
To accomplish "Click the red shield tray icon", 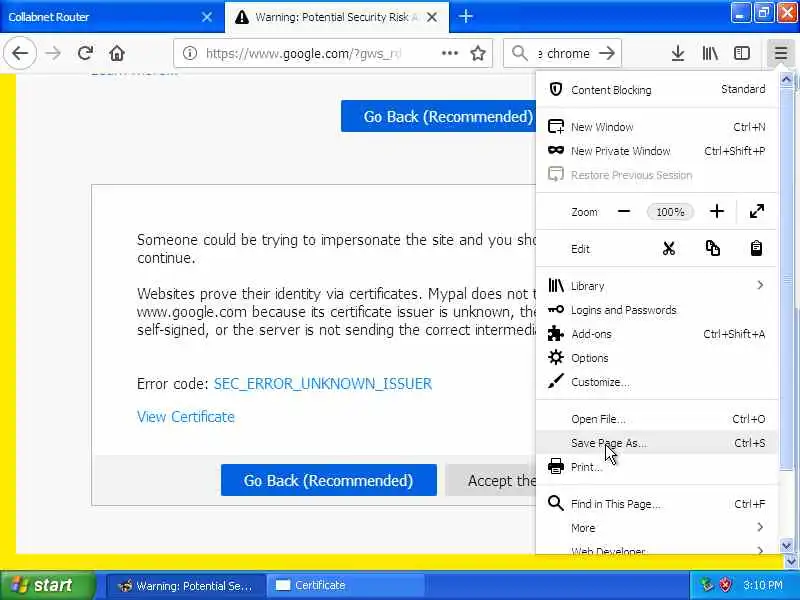I will pyautogui.click(x=725, y=585).
